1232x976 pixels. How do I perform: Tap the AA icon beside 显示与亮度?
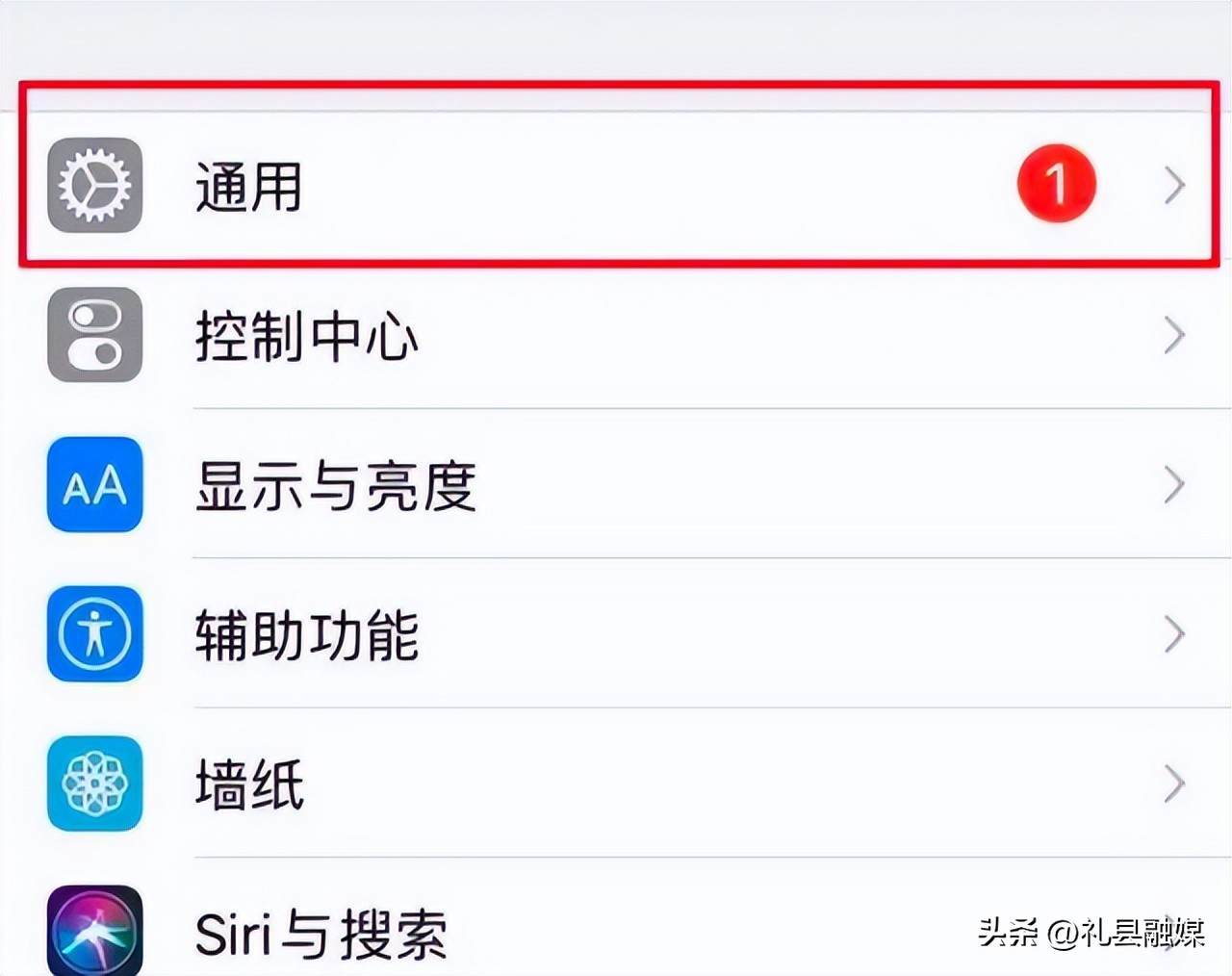point(93,486)
